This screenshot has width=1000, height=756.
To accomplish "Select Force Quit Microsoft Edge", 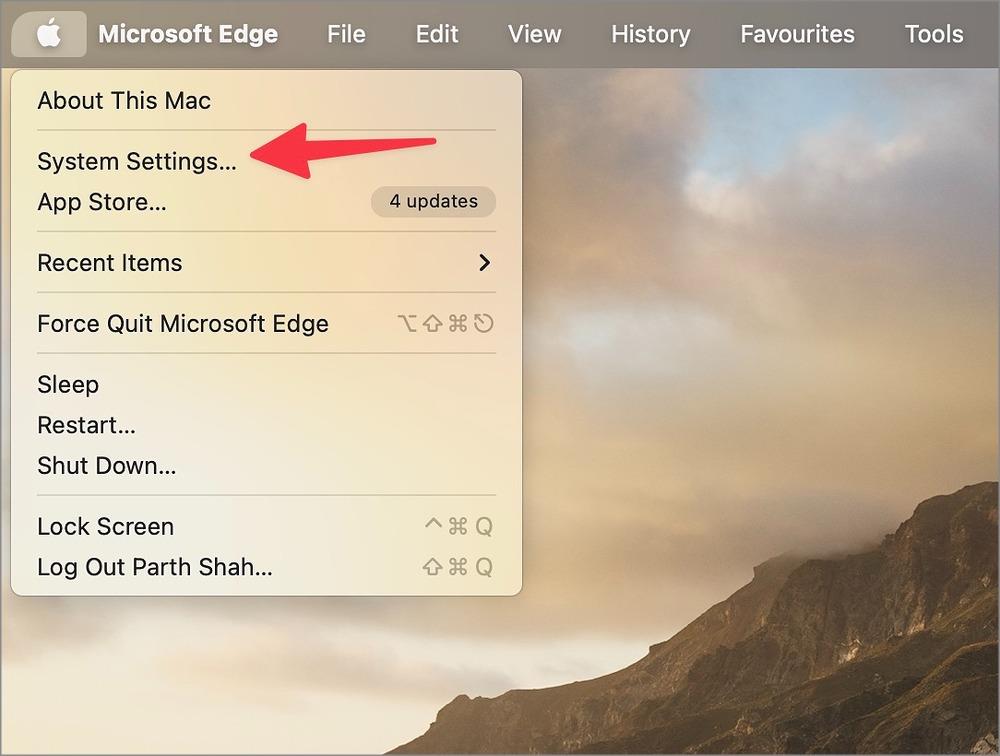I will pos(267,323).
